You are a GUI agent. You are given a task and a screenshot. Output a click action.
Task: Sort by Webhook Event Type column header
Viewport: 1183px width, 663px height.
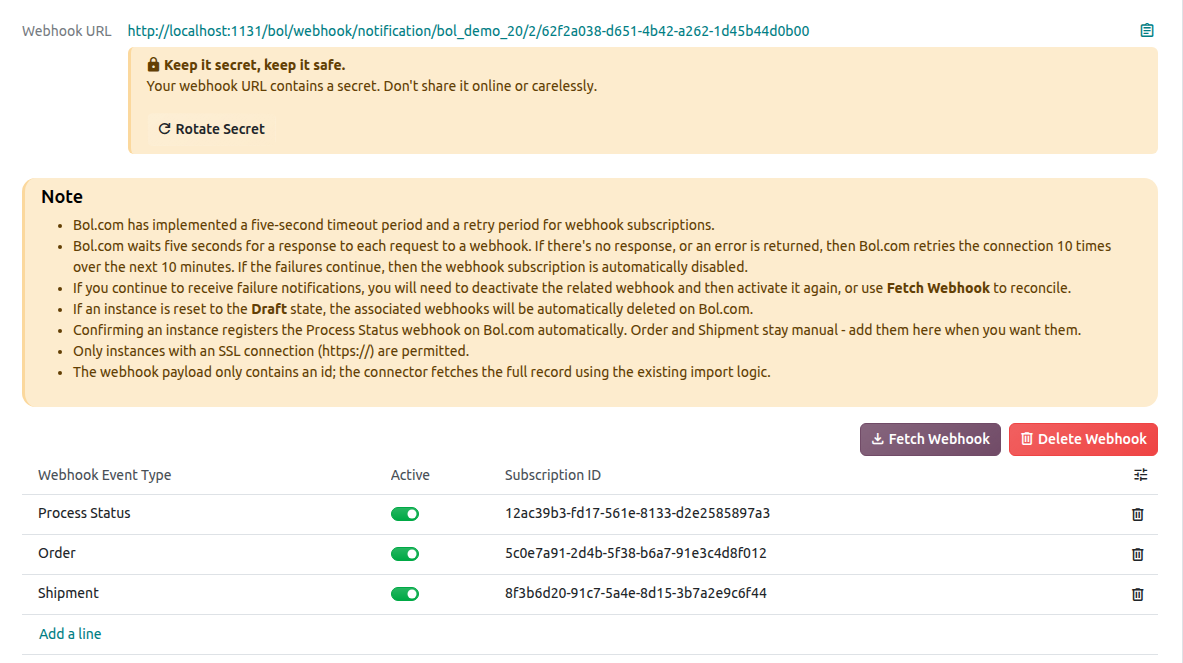pos(105,475)
